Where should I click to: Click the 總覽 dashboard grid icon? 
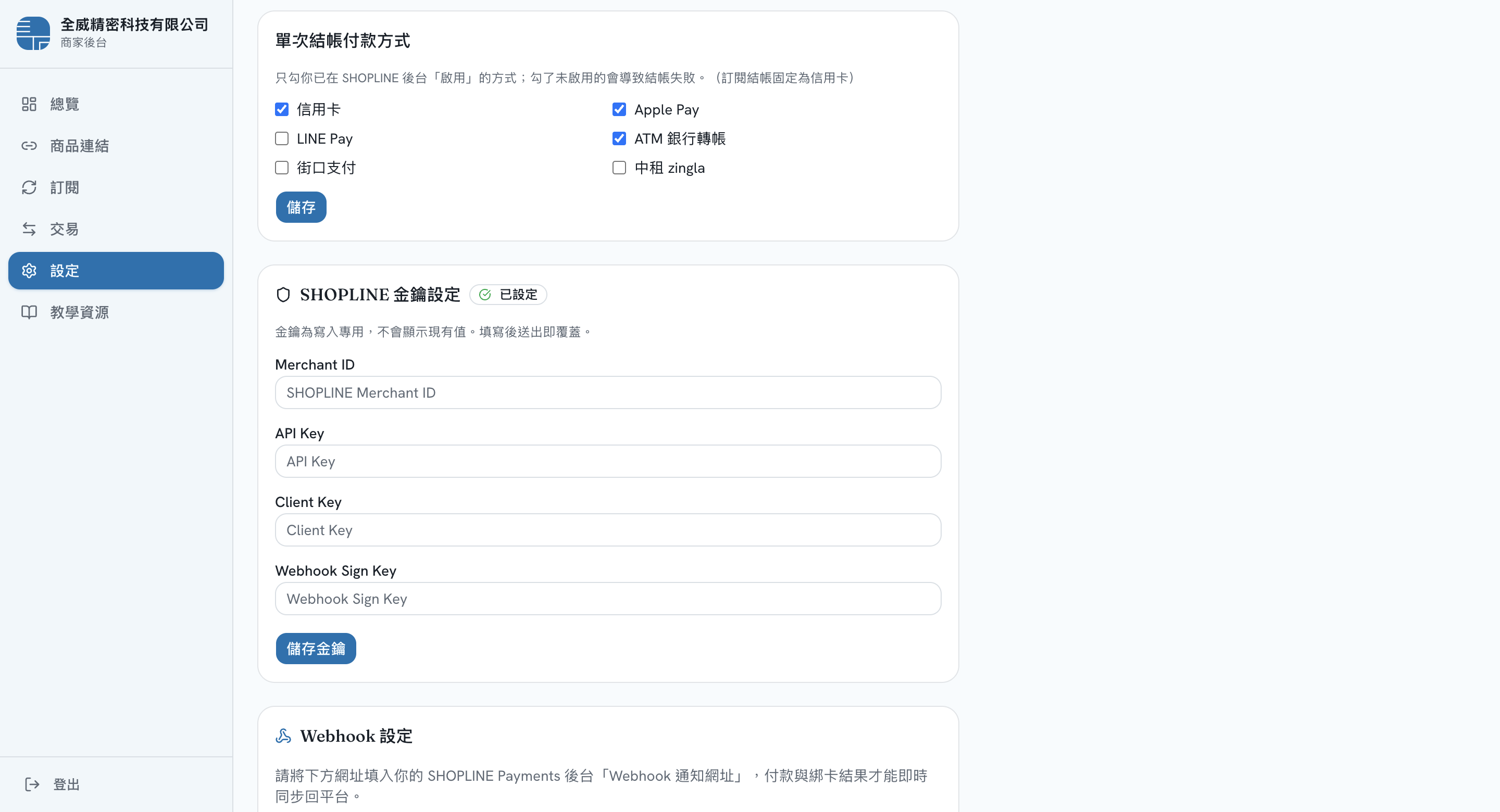click(x=29, y=104)
